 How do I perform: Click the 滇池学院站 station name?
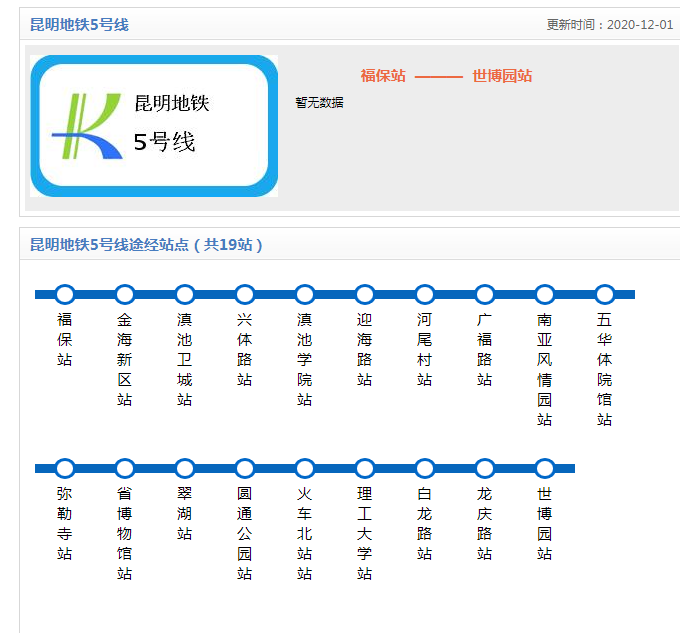click(x=304, y=359)
